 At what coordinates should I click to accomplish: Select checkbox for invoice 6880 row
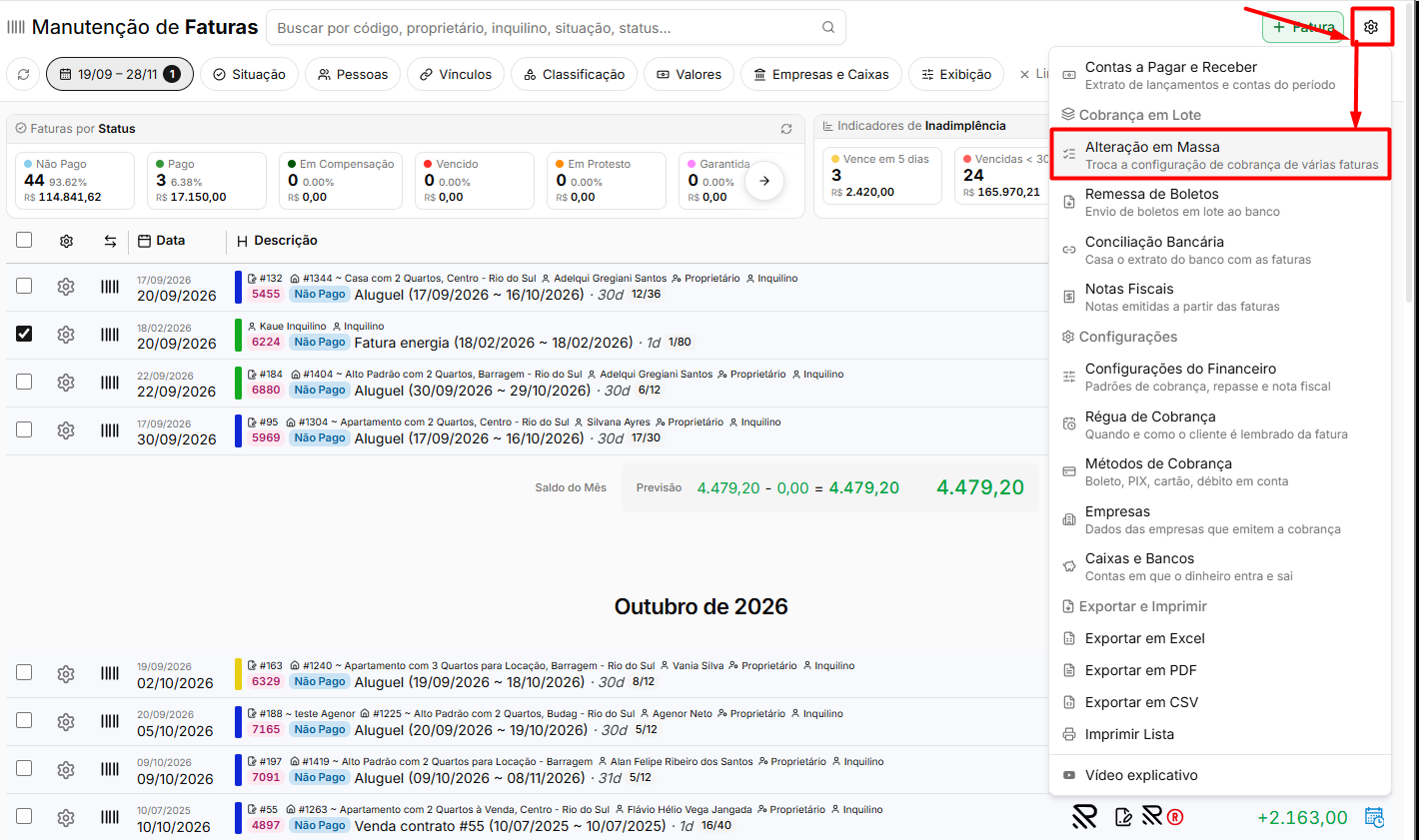(x=24, y=382)
